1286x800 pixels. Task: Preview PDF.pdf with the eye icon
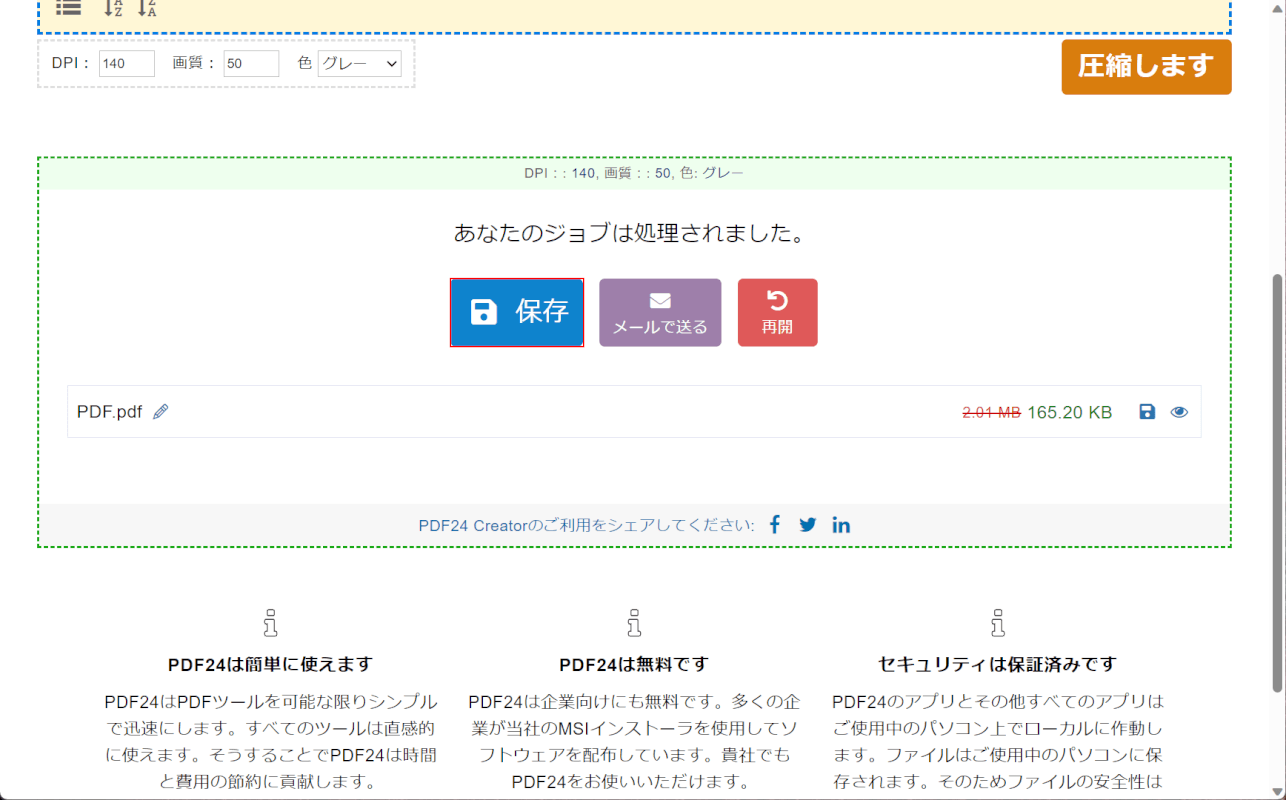coord(1179,412)
